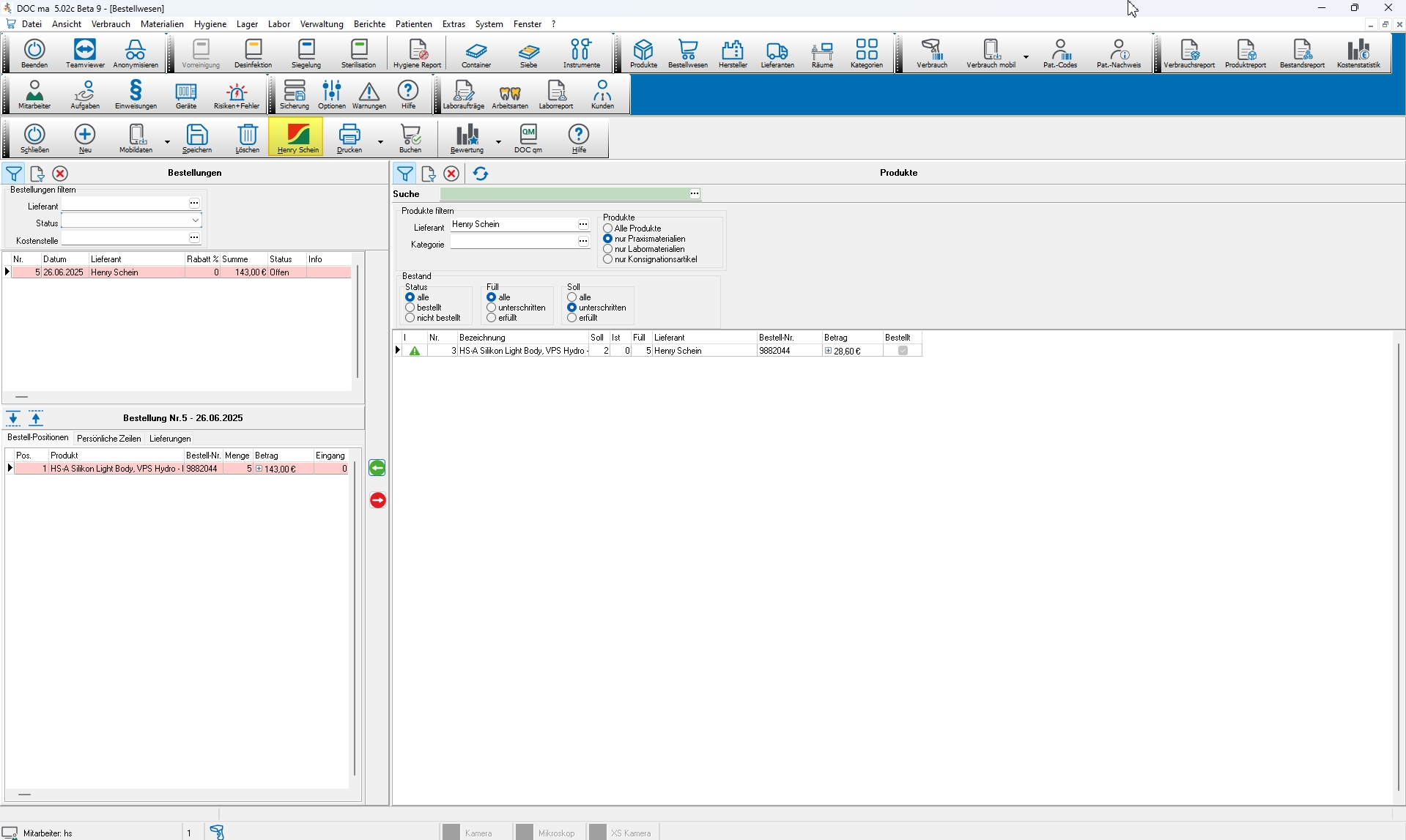The width and height of the screenshot is (1406, 840).
Task: Open the Warnungen panel
Action: pos(369,94)
